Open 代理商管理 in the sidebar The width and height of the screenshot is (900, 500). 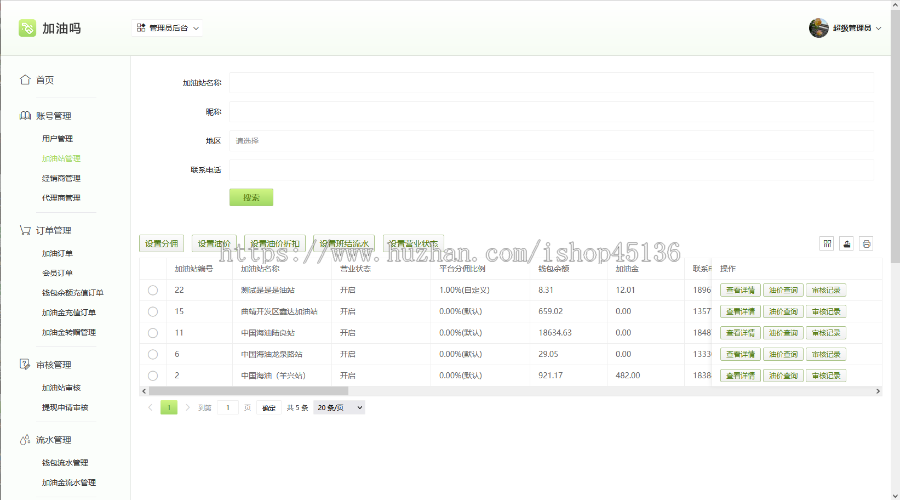tap(61, 197)
